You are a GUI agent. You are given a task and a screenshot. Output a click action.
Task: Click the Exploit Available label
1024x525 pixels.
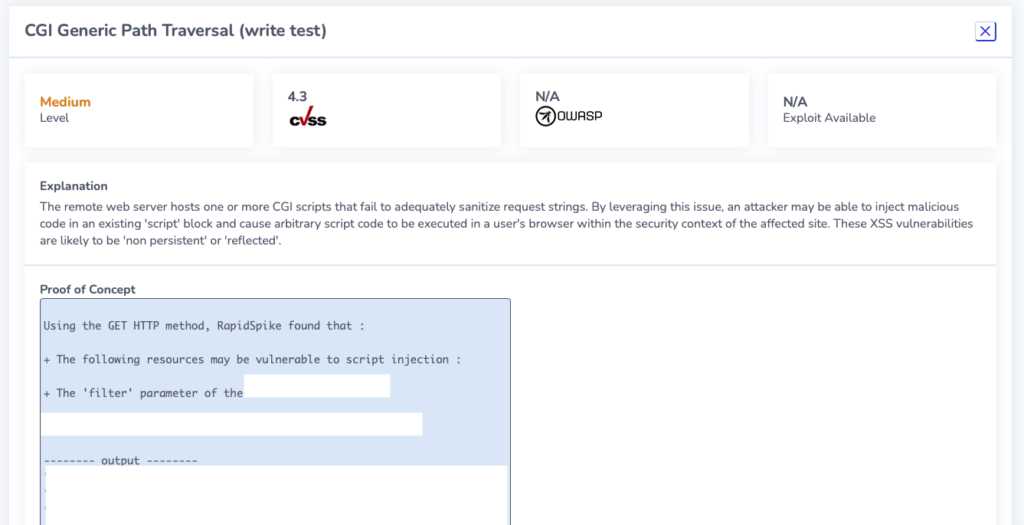829,118
